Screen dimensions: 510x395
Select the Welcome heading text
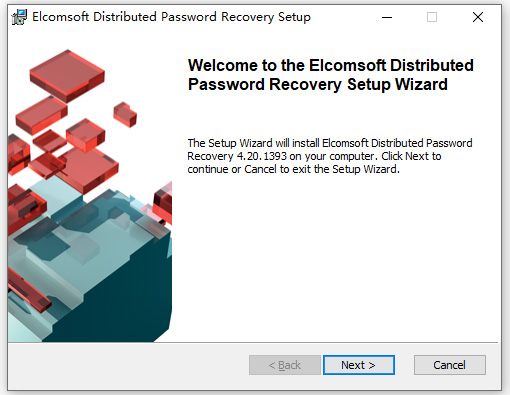[x=330, y=74]
